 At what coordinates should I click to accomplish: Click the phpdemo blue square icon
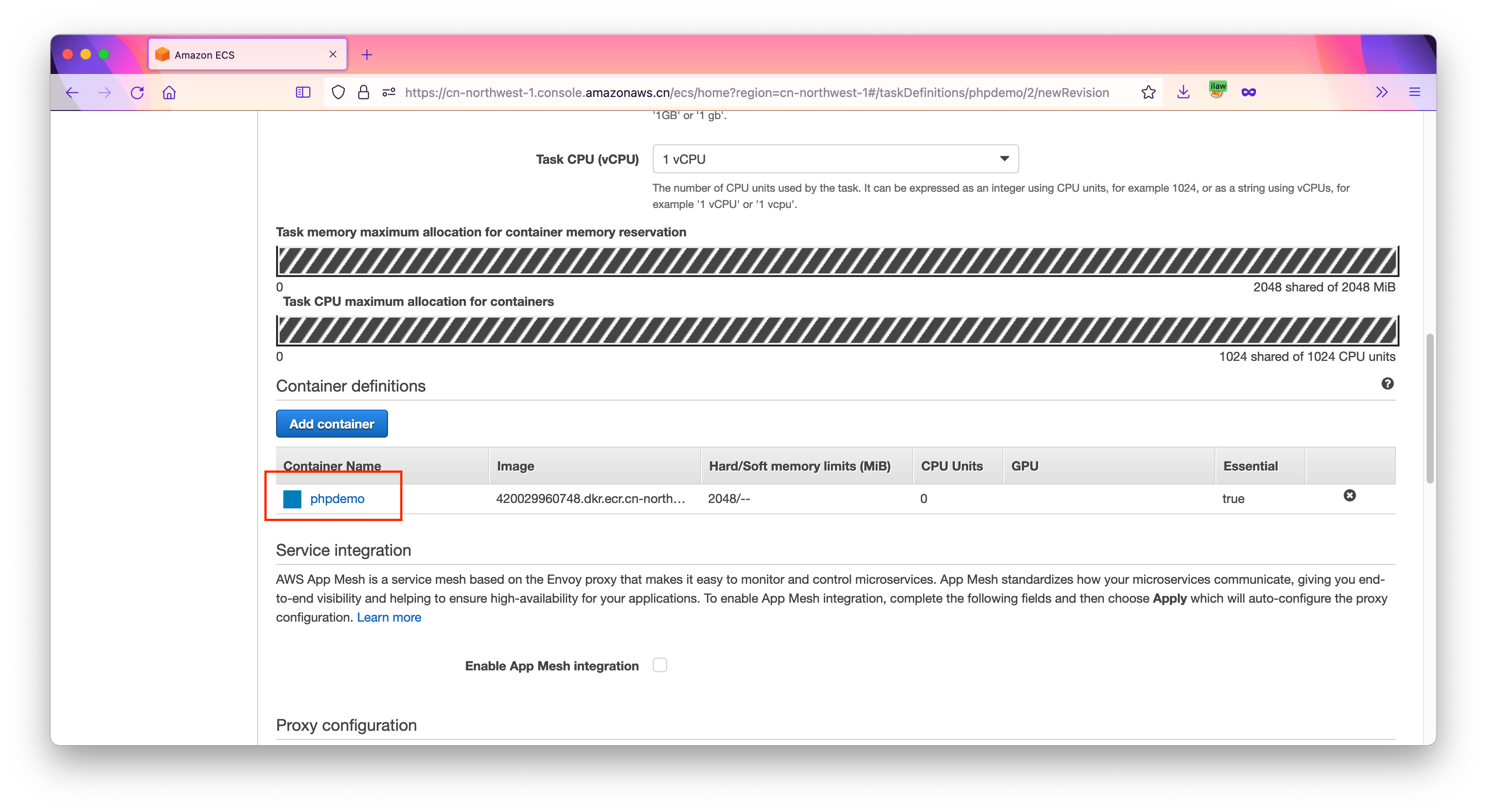292,498
